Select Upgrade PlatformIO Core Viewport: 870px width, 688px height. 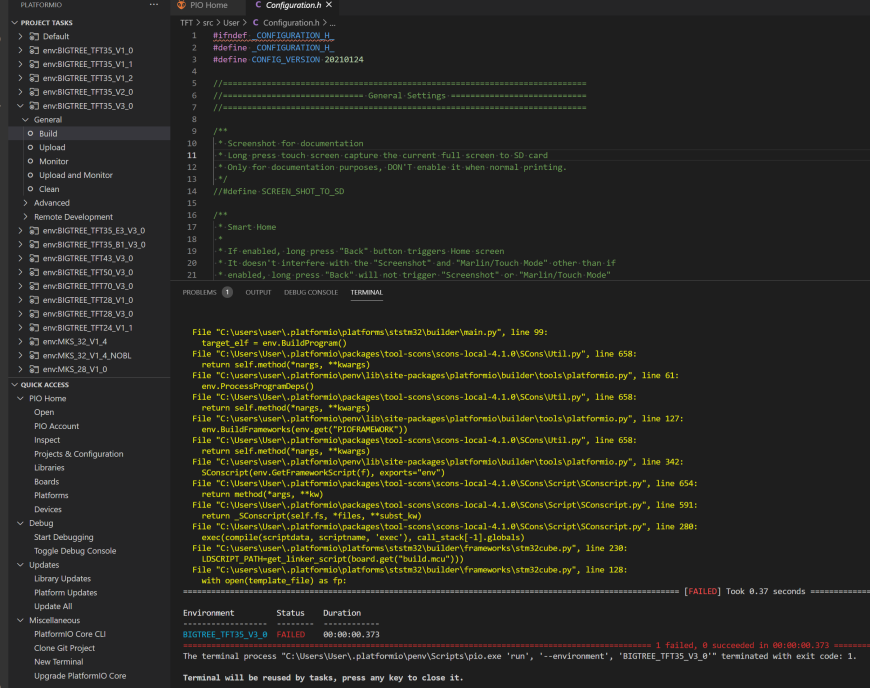(x=80, y=676)
